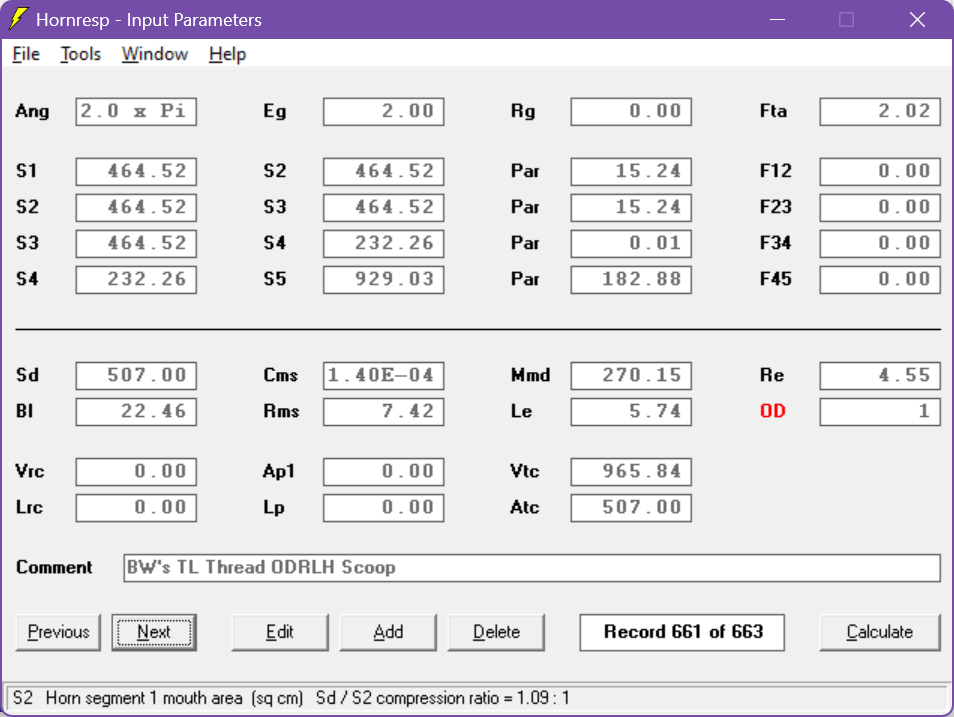Select the Atc field 507.00
This screenshot has height=717, width=954.
[631, 508]
